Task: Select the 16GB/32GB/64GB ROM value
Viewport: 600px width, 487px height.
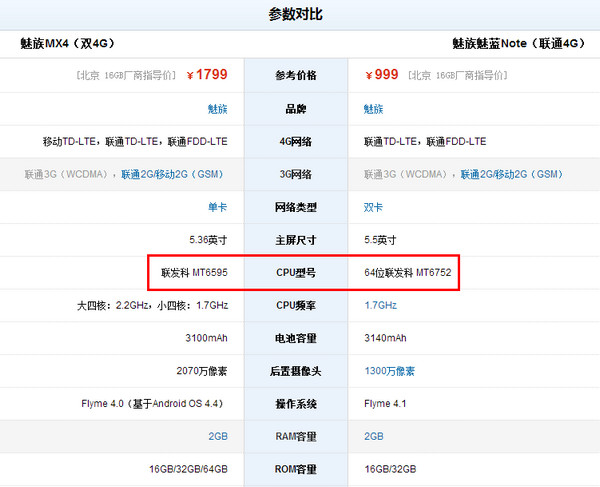Action: (x=189, y=469)
